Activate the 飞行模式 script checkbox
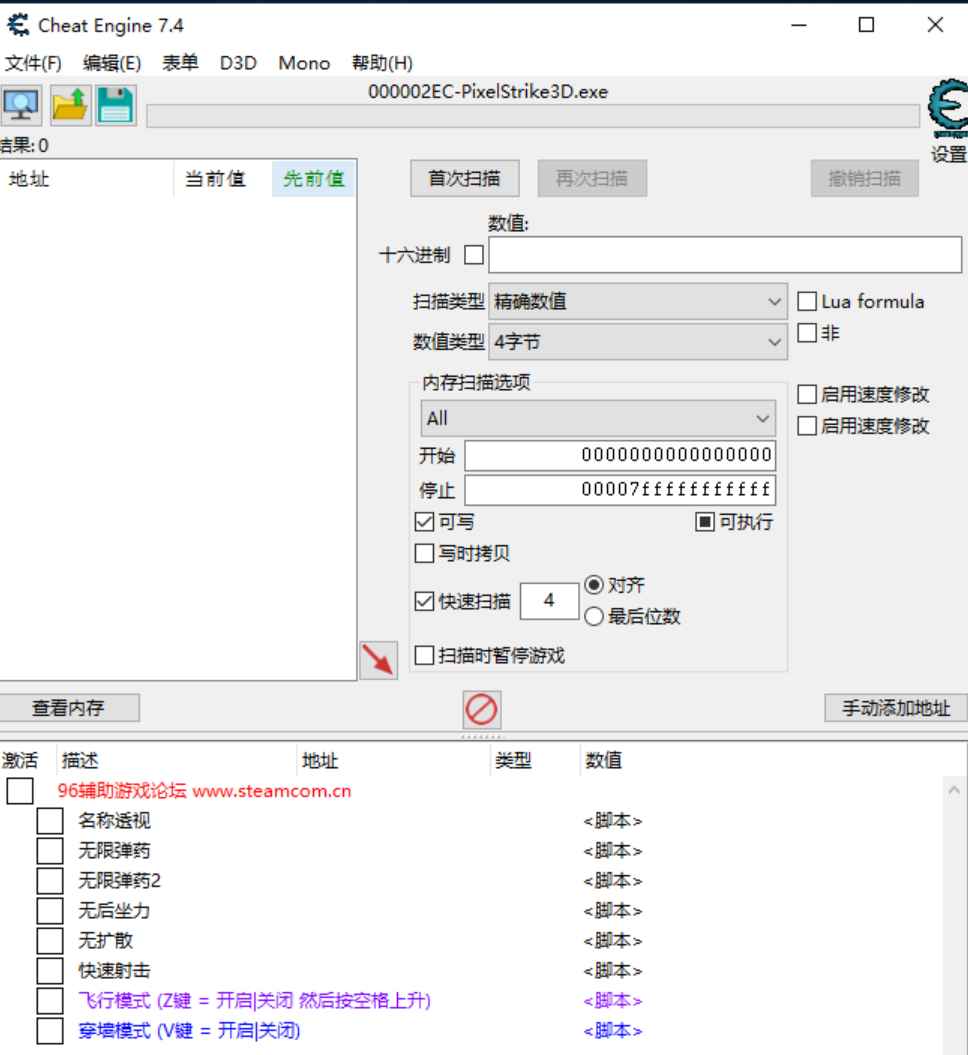 pos(50,1001)
